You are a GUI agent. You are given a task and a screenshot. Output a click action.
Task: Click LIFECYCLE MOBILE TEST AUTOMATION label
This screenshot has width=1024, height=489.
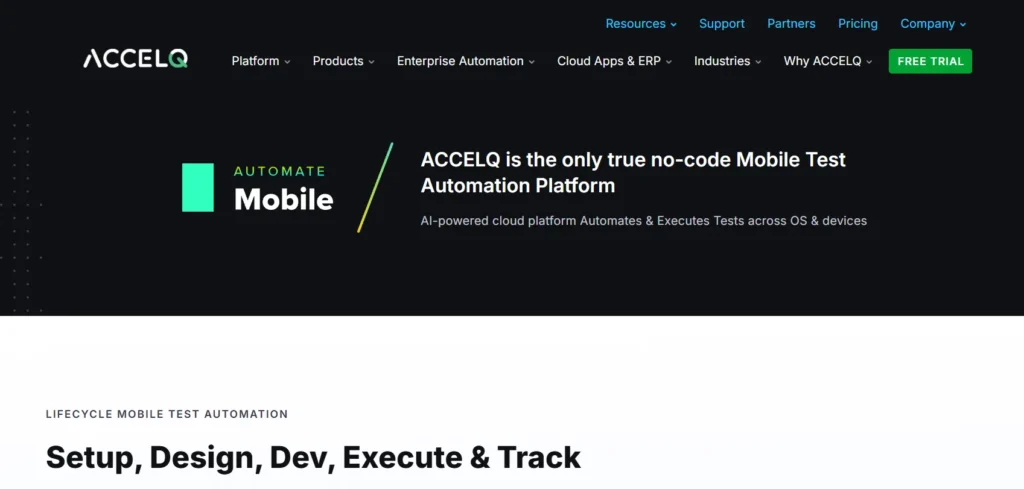pyautogui.click(x=167, y=414)
